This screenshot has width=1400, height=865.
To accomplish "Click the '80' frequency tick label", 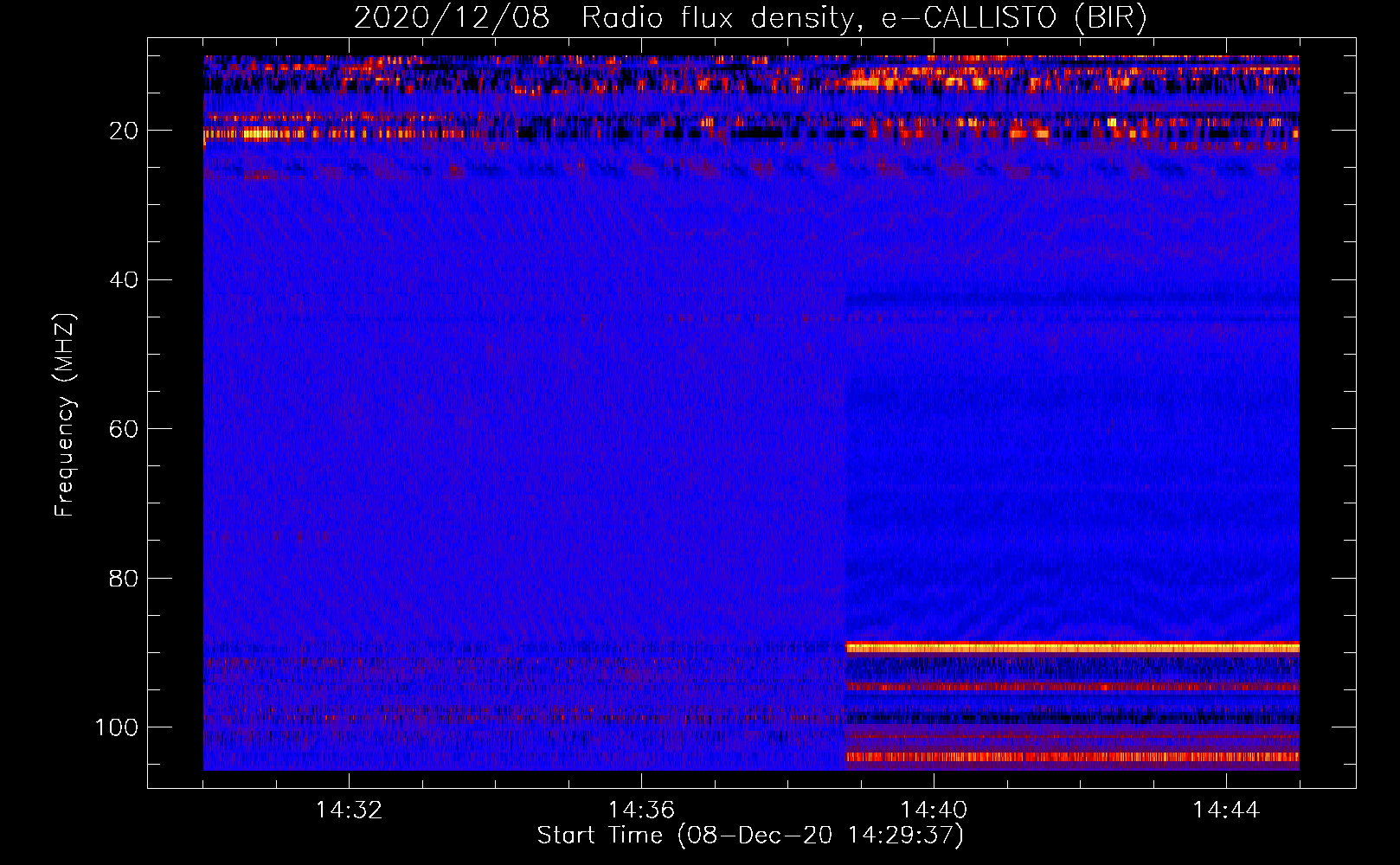I will click(x=124, y=578).
